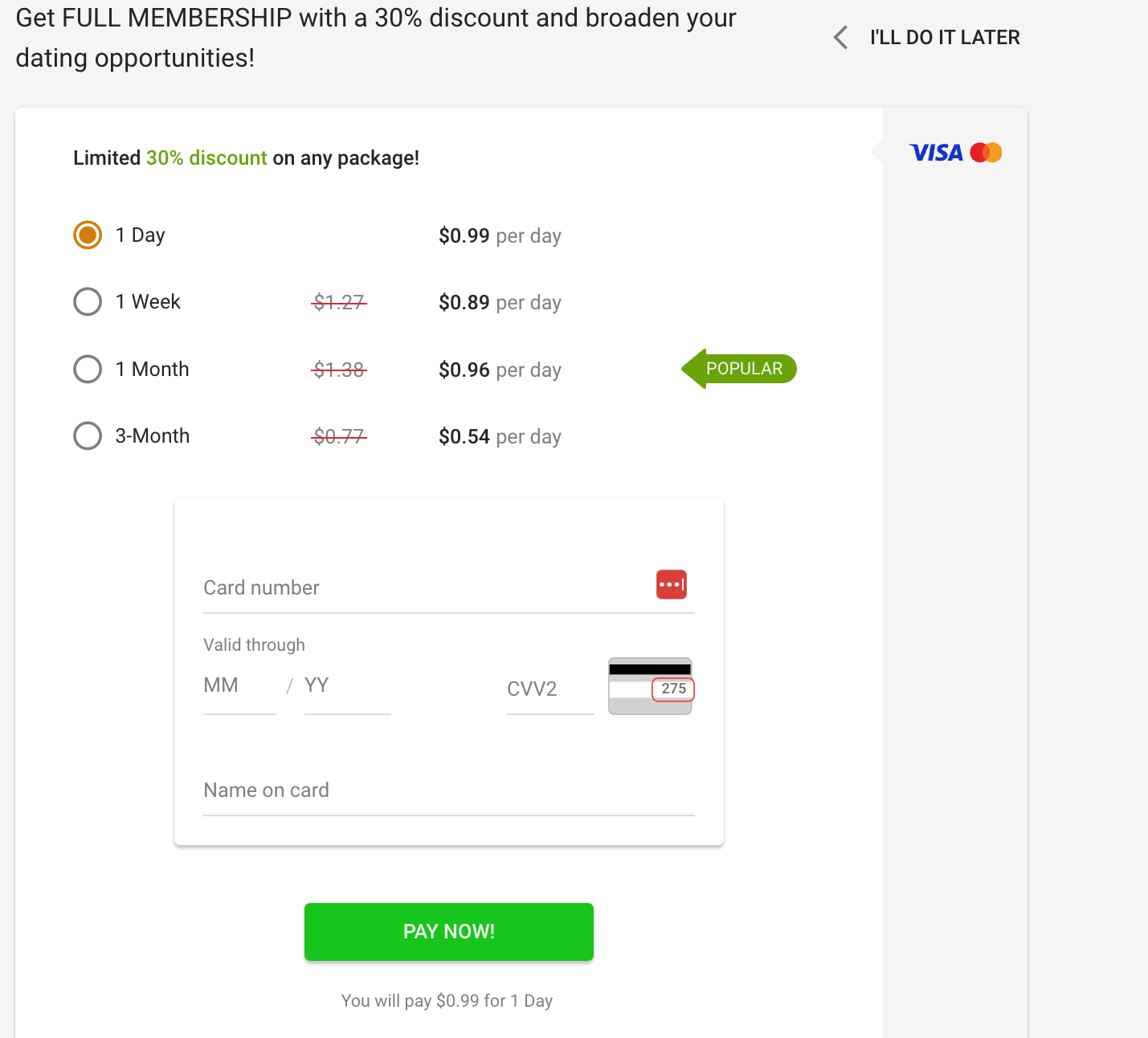
Task: Click the Name on card field
Action: coord(448,791)
